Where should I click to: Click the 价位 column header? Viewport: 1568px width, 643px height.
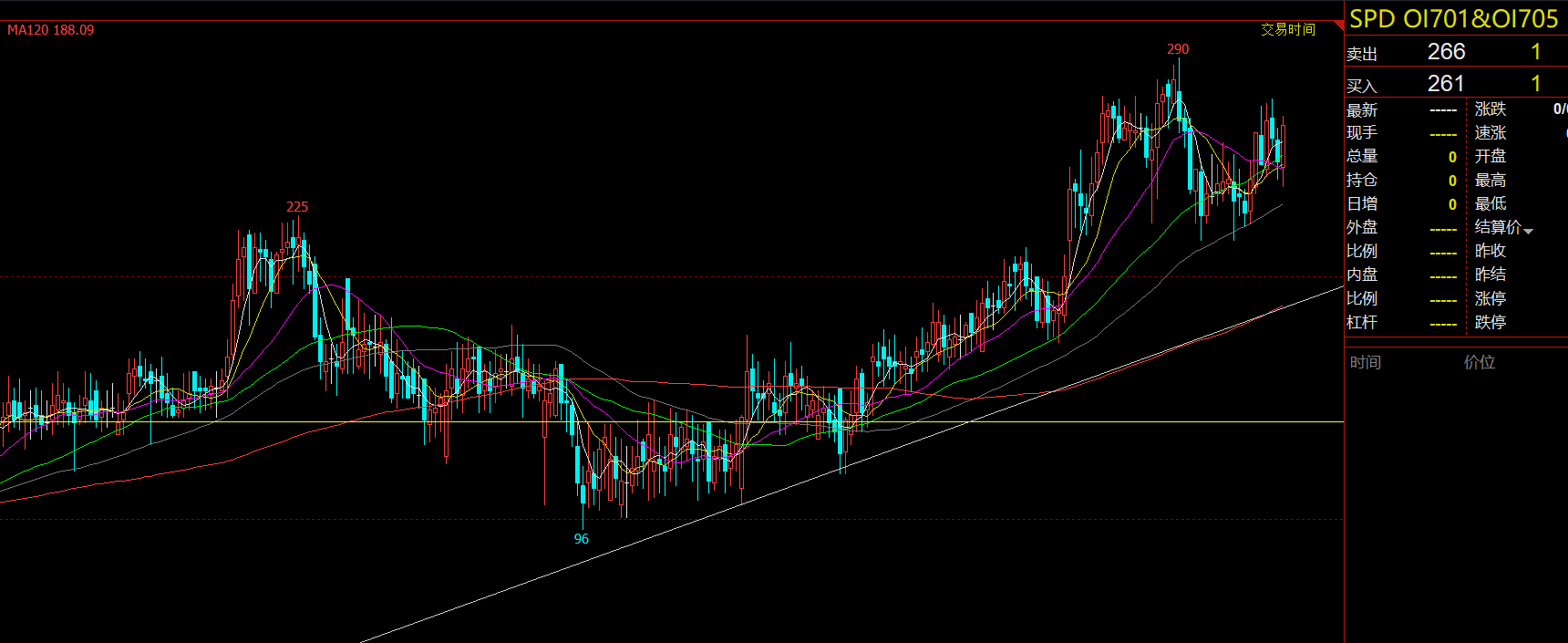pos(1480,363)
